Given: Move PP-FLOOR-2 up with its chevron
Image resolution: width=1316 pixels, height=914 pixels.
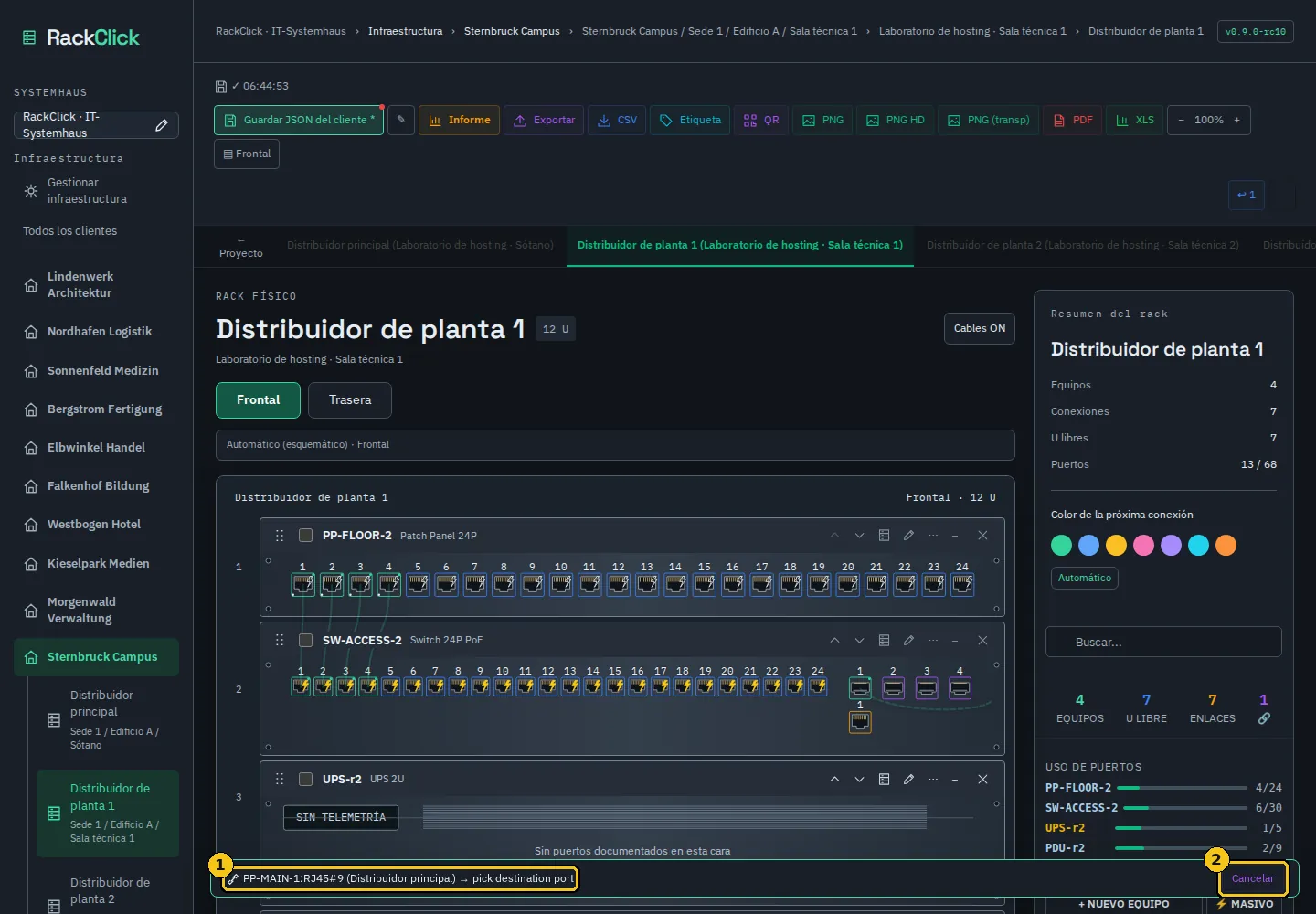Looking at the screenshot, I should (x=834, y=536).
